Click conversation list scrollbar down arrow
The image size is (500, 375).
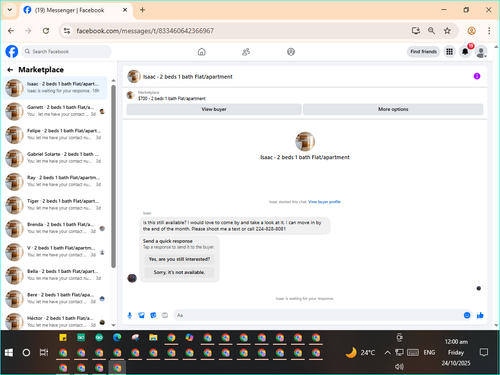pos(113,325)
